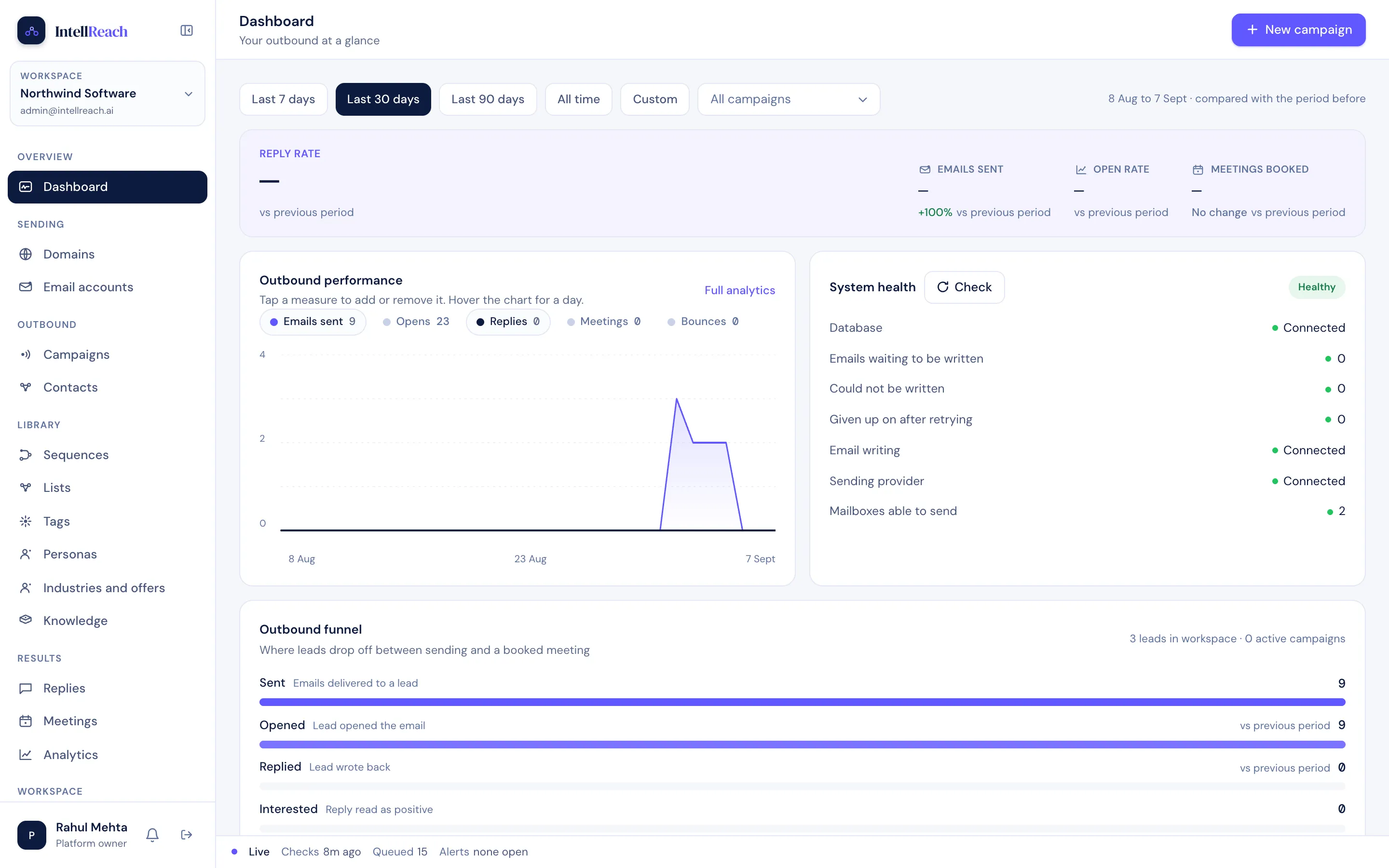Click the Knowledge icon in sidebar
The height and width of the screenshot is (868, 1389).
(26, 620)
